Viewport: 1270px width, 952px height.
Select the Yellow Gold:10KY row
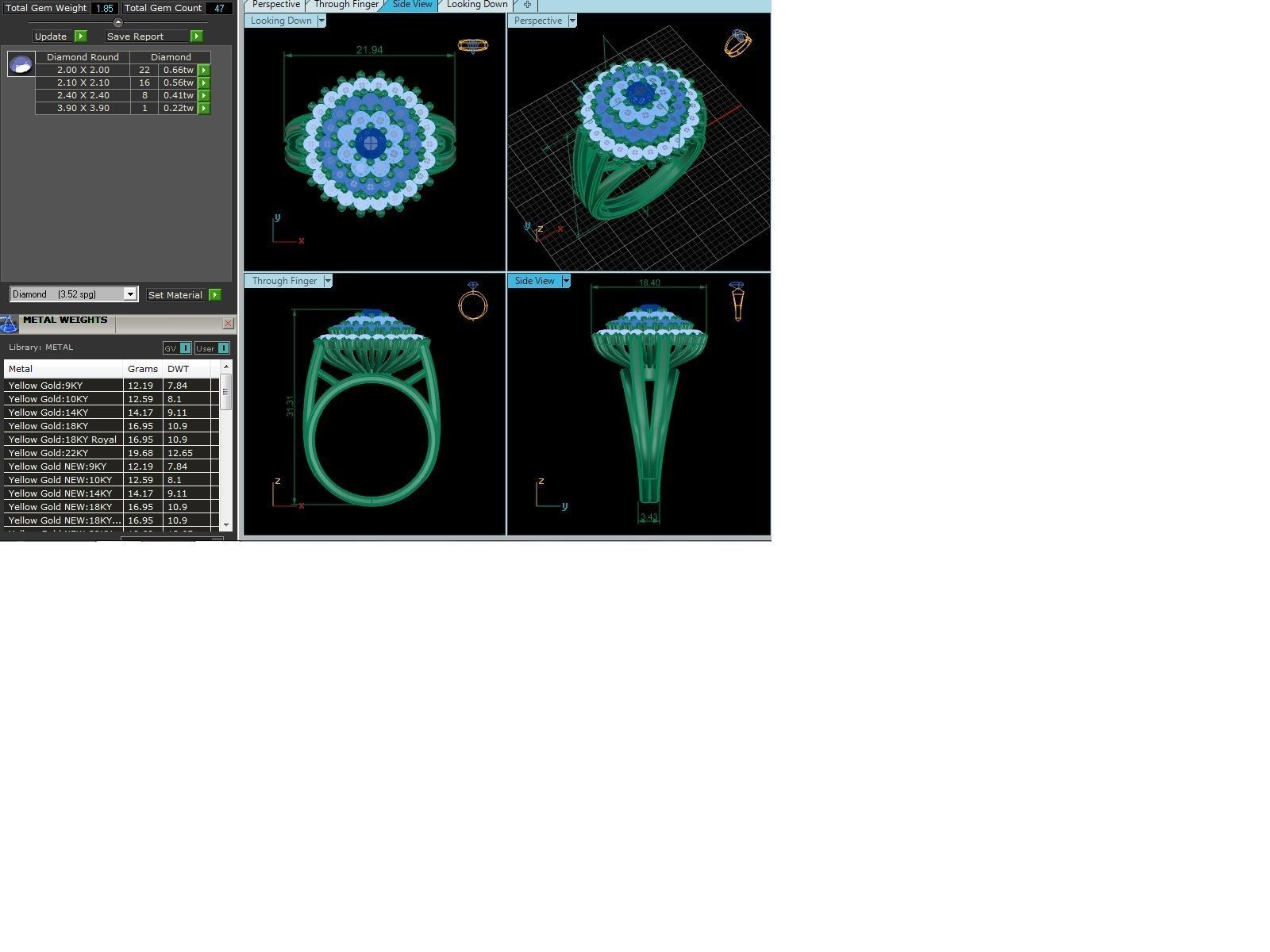(x=111, y=399)
